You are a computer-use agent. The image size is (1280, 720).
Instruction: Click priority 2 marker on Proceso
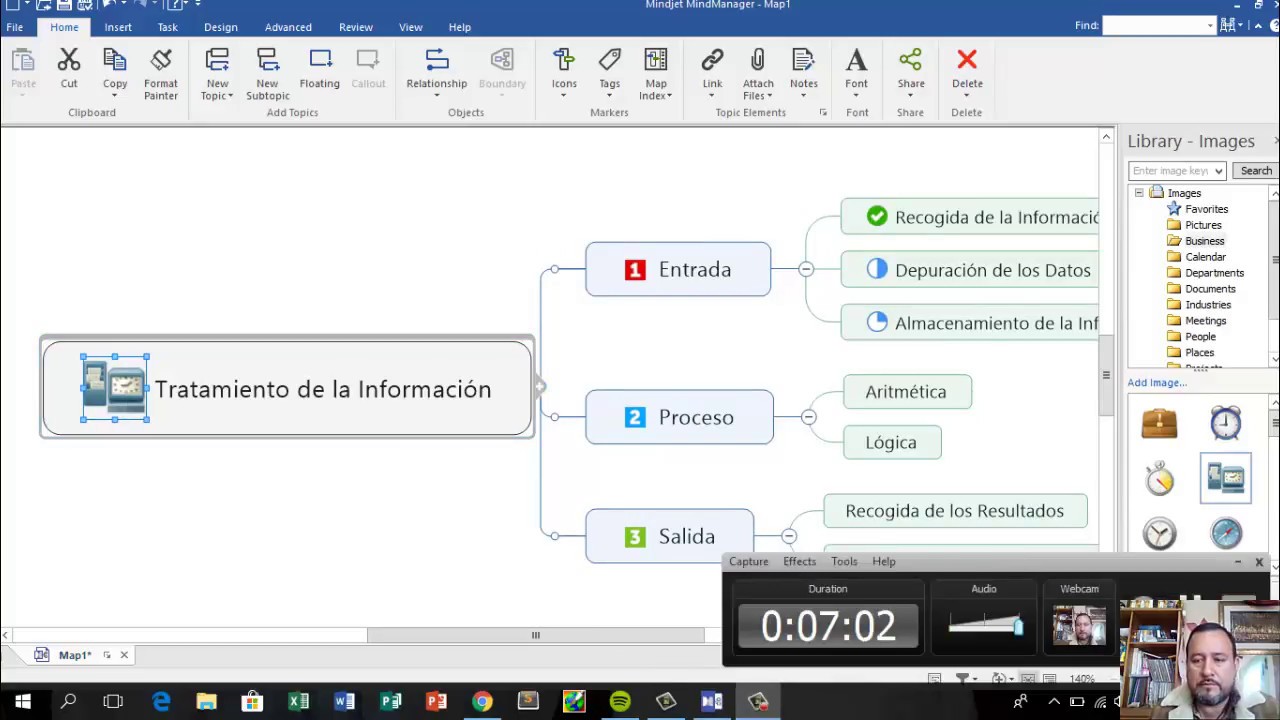tap(635, 417)
